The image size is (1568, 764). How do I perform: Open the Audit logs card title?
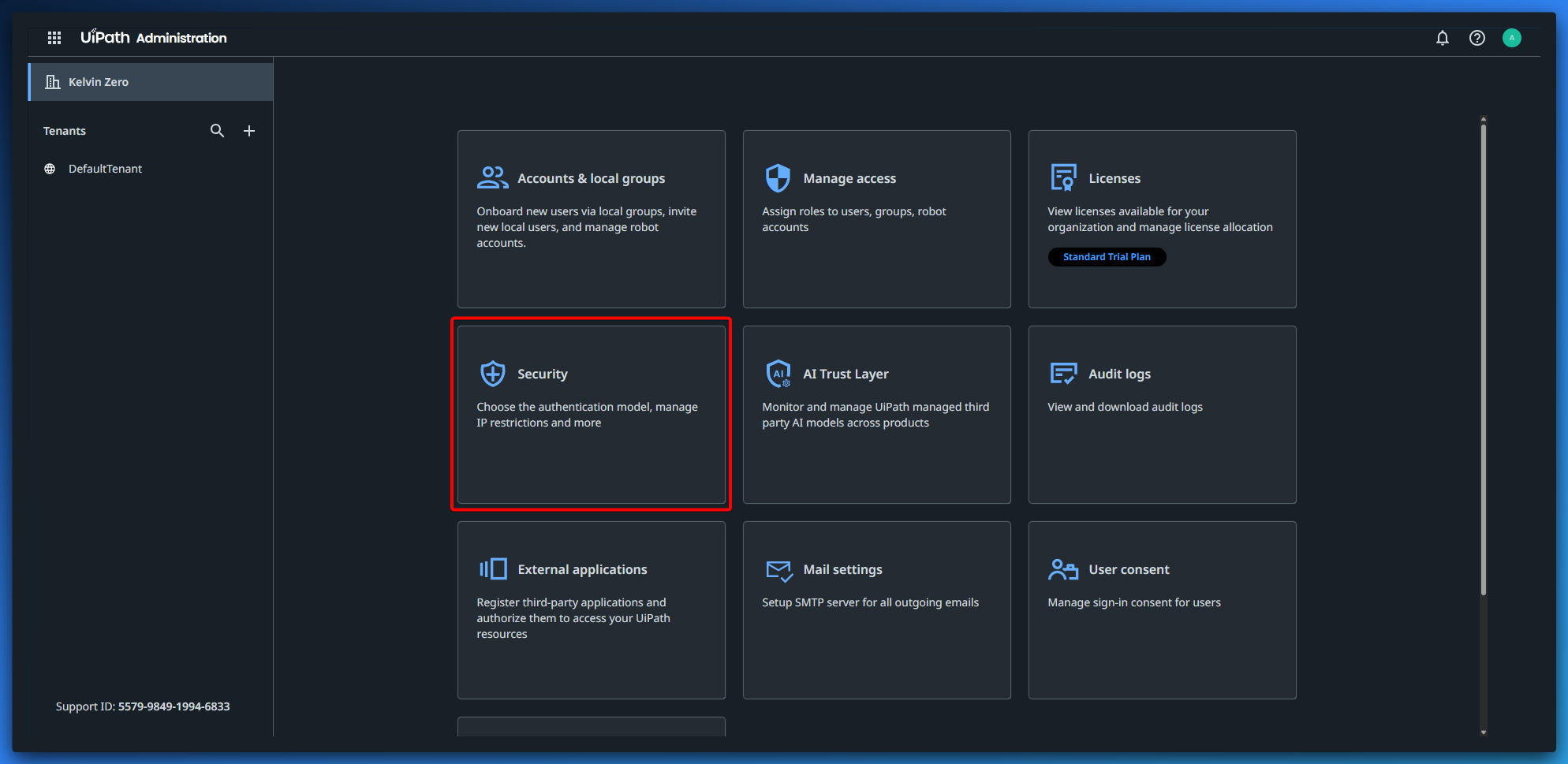(1119, 375)
